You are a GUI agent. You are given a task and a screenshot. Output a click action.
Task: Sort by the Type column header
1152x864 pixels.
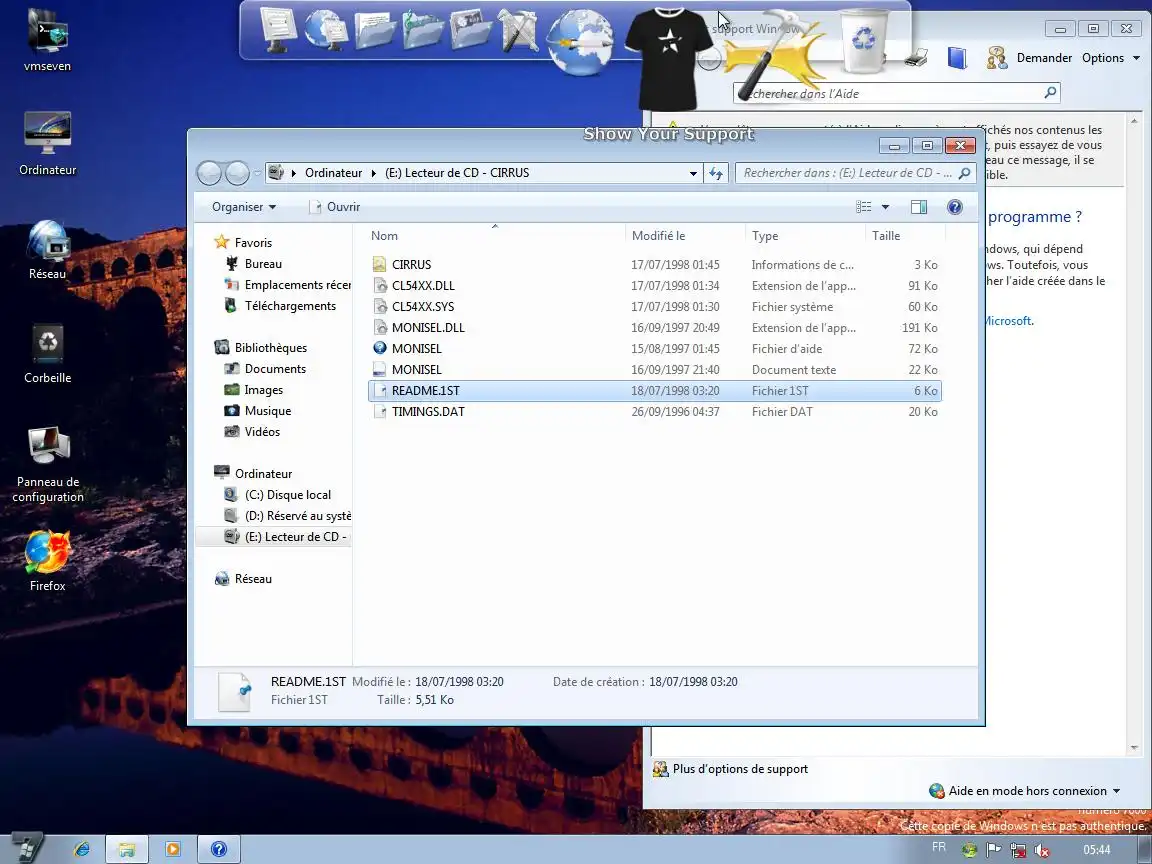coord(765,236)
